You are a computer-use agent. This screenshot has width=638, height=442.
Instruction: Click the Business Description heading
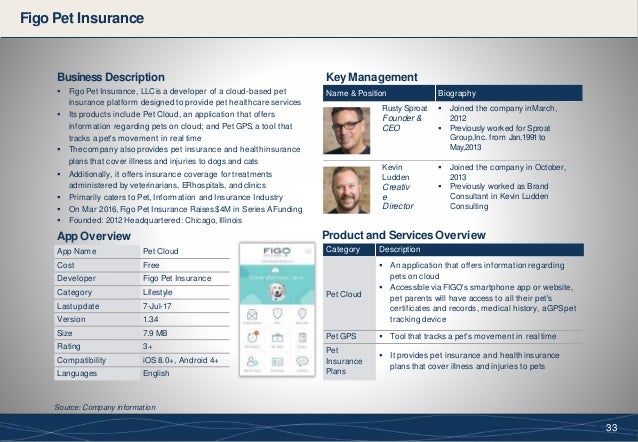(111, 77)
